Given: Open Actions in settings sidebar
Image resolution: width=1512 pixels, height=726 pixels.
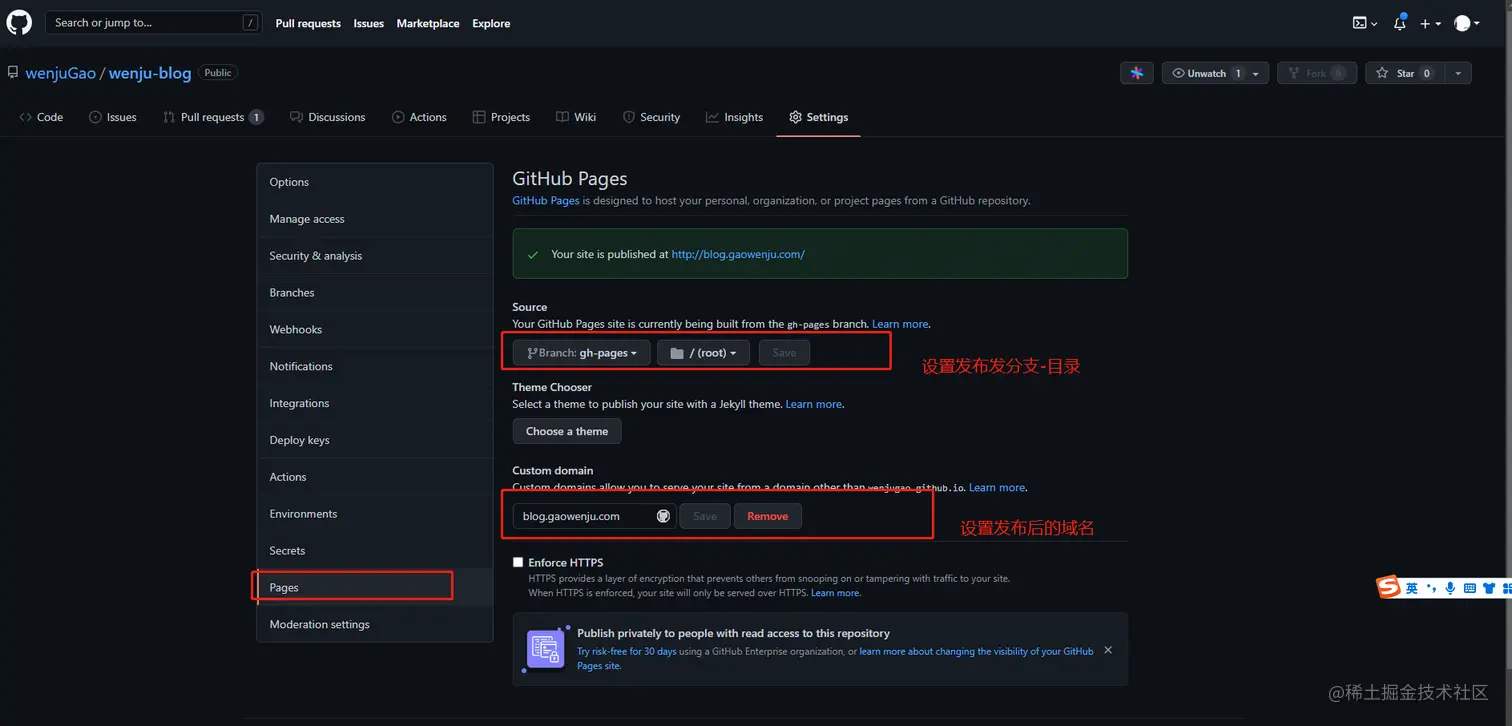Looking at the screenshot, I should (375, 477).
